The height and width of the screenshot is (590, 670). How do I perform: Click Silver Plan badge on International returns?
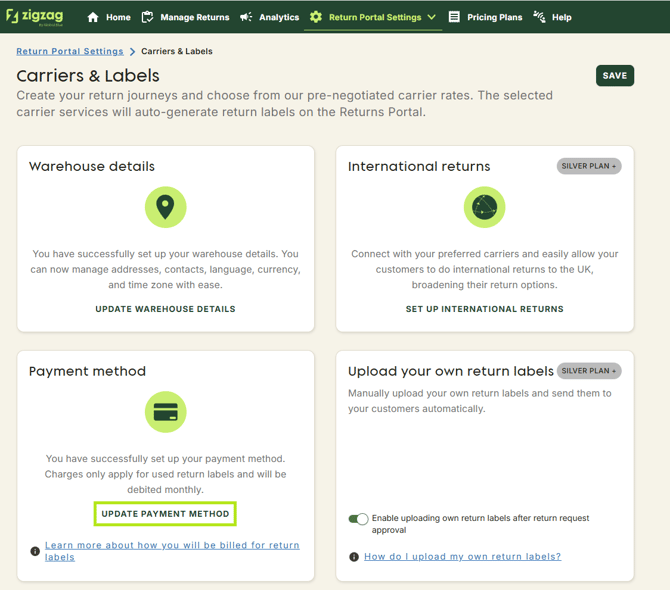[x=588, y=166]
